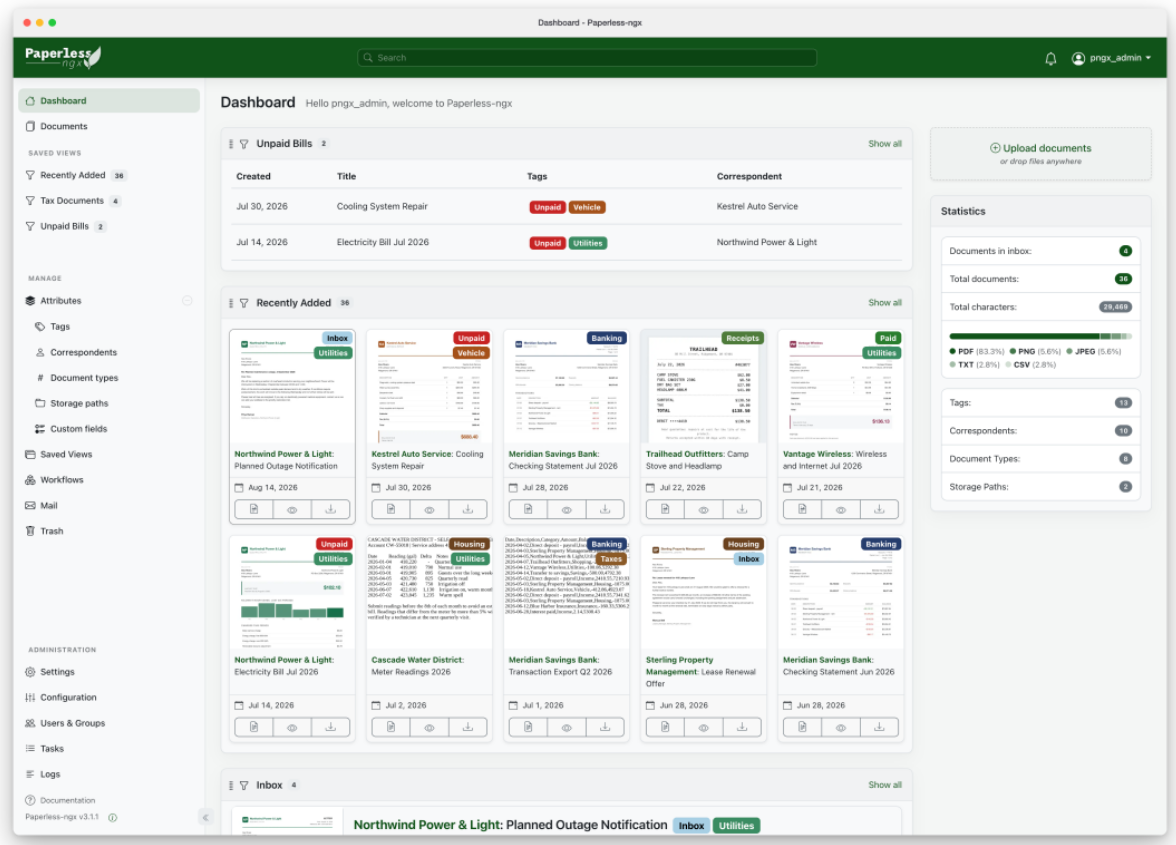Screen dimensions: 1176x845
Task: Preview the Planned Outage Notification card with eye icon
Action: [292, 510]
